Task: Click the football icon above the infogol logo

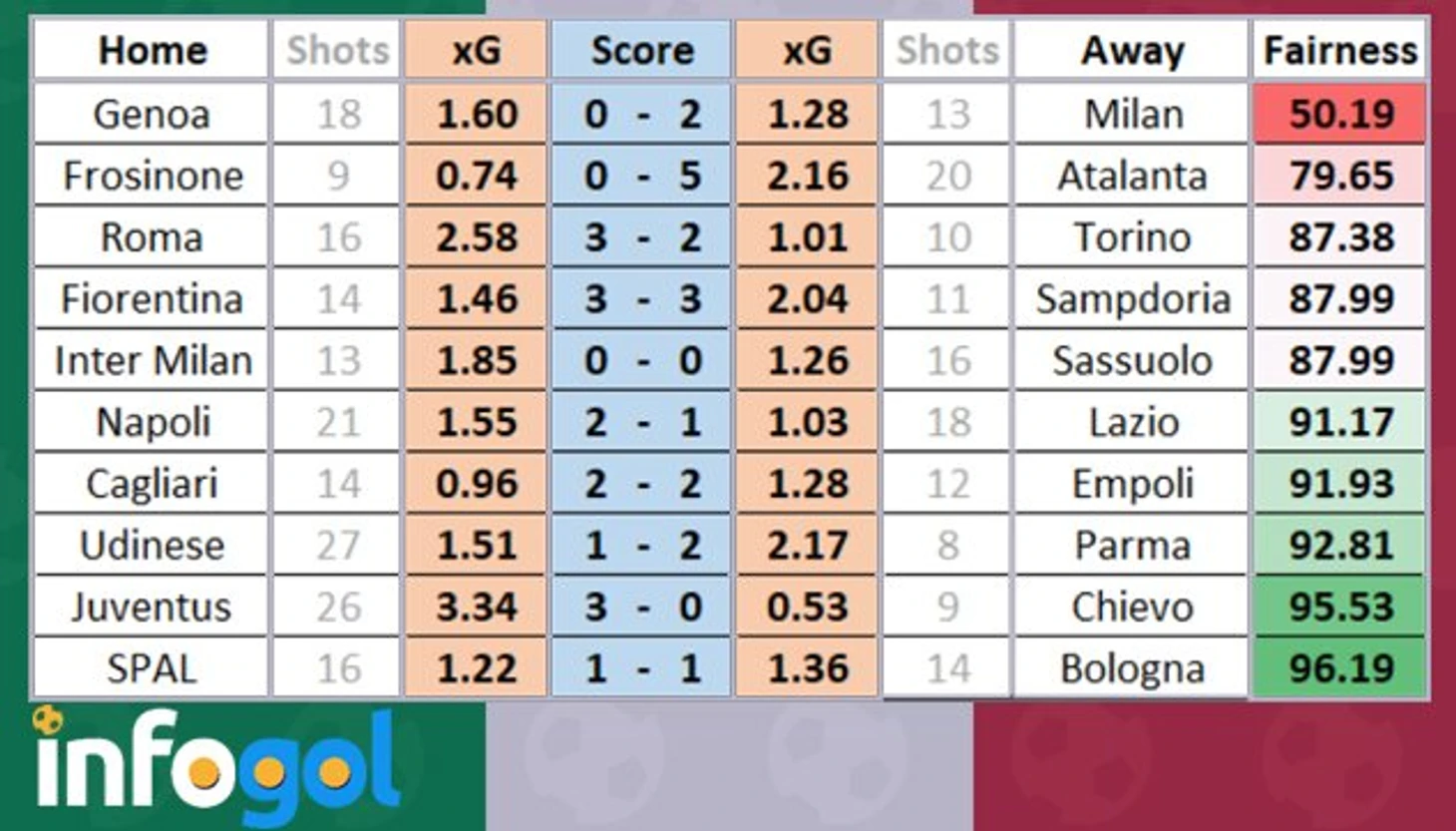Action: [x=46, y=720]
